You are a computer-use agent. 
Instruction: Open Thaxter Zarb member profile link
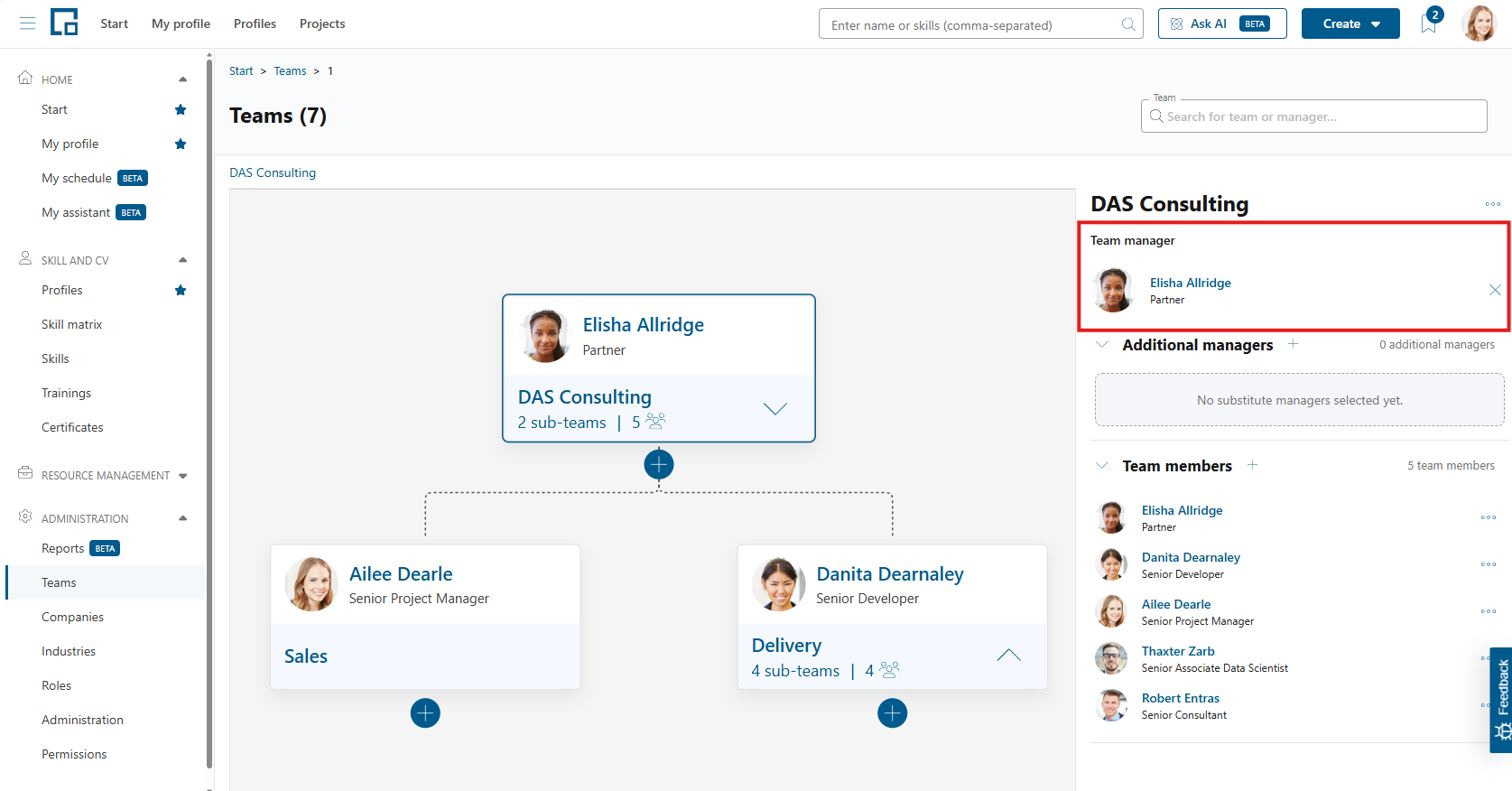pos(1178,651)
